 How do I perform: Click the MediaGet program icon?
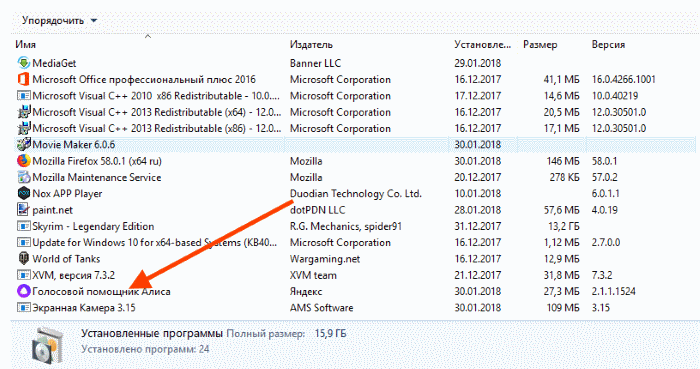click(24, 63)
